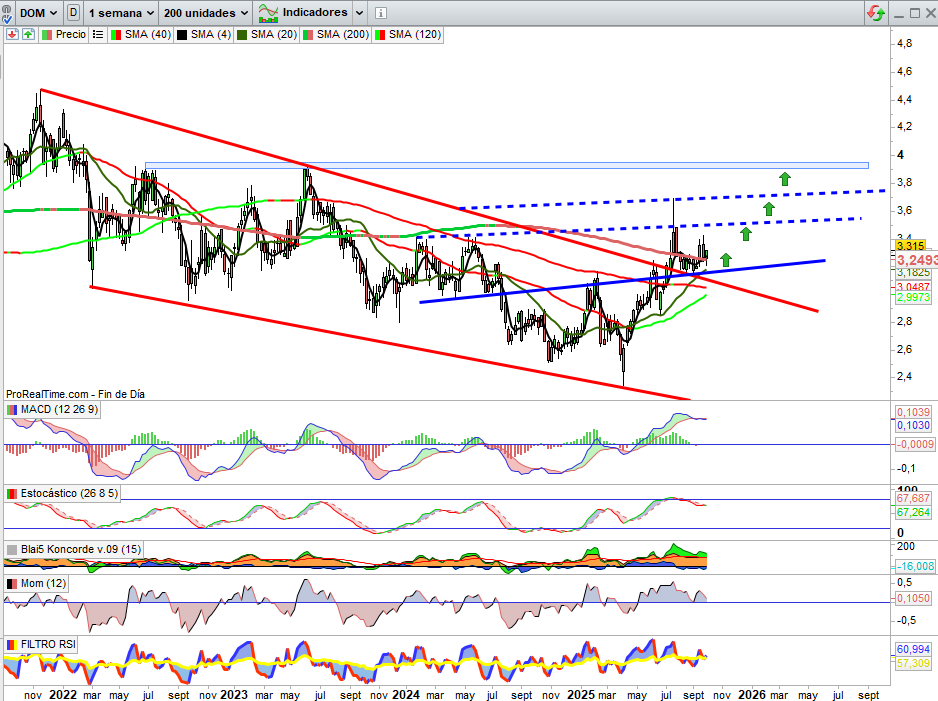Click the list icon after Precio

(x=97, y=34)
